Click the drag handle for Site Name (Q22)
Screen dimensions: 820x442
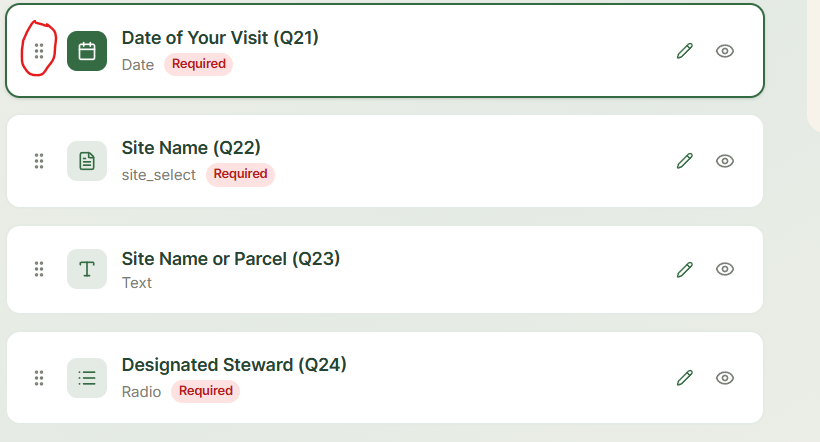[39, 161]
